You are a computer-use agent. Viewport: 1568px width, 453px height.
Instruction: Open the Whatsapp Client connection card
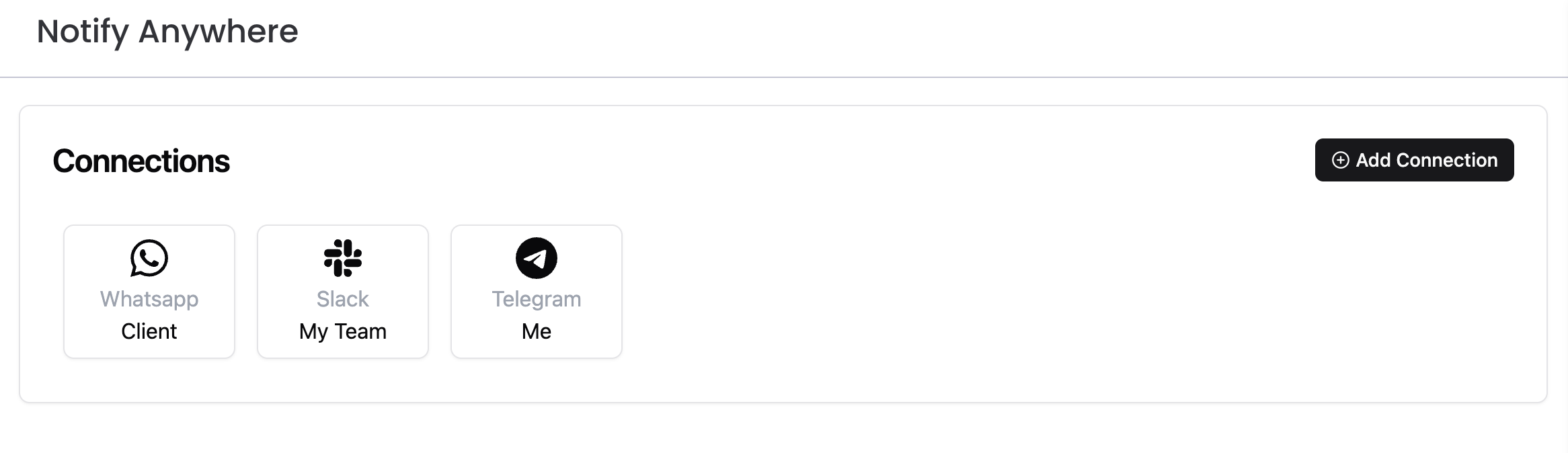tap(149, 291)
